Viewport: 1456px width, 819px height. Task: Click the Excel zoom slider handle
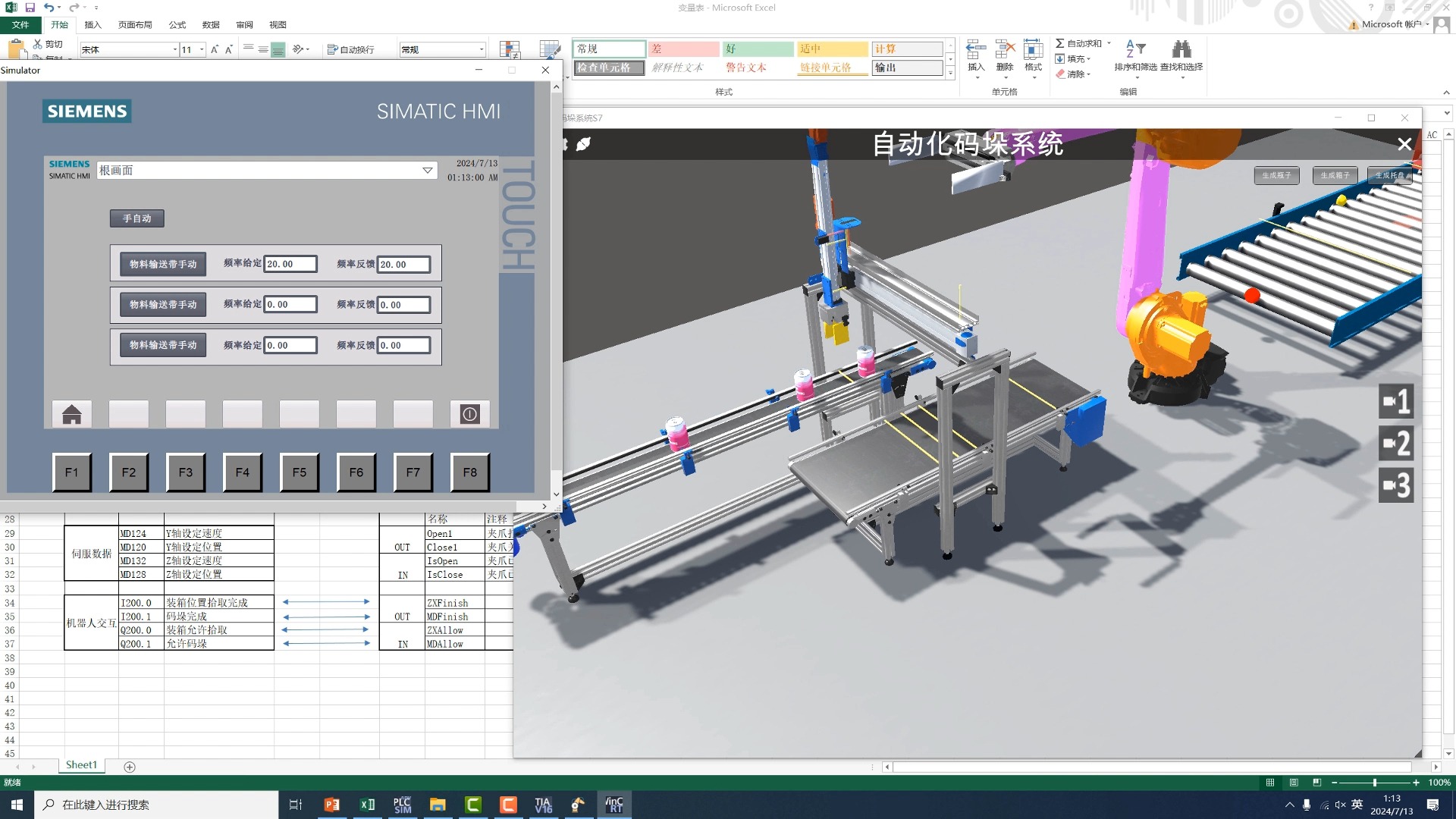coord(1374,783)
